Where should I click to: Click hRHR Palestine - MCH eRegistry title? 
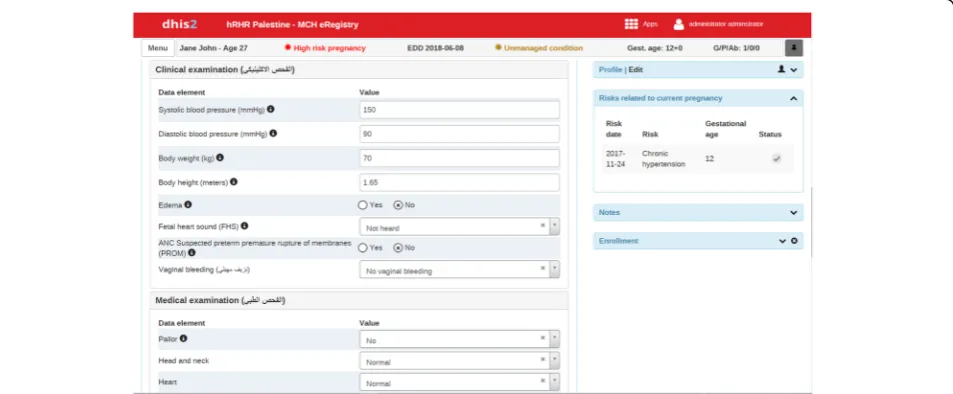[x=292, y=25]
